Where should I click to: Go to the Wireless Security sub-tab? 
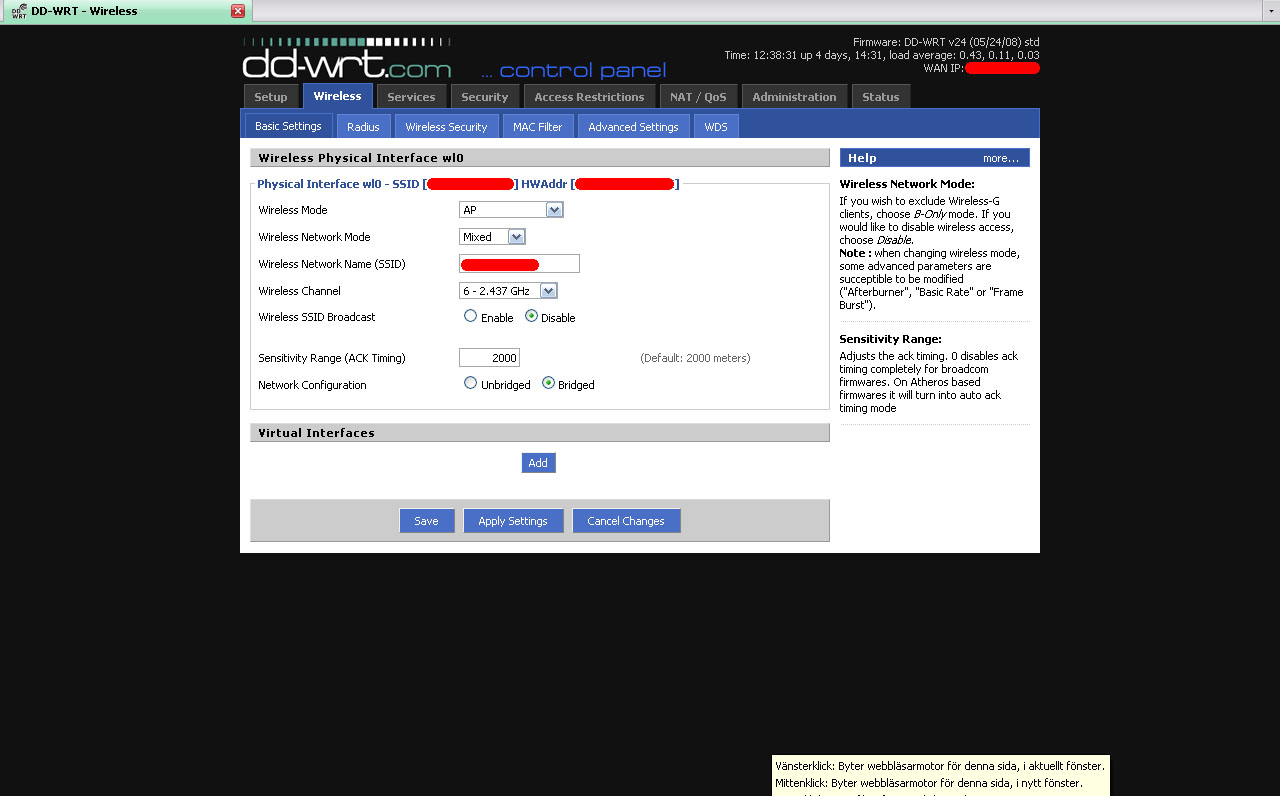[x=446, y=127]
